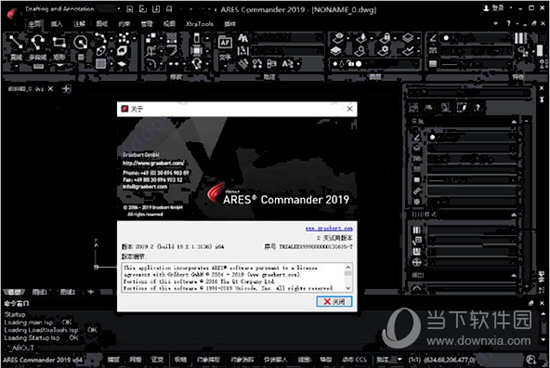Screen dimensions: 550x368
Task: Choose the Ellipse tool in Draw panel
Action: coord(101,51)
